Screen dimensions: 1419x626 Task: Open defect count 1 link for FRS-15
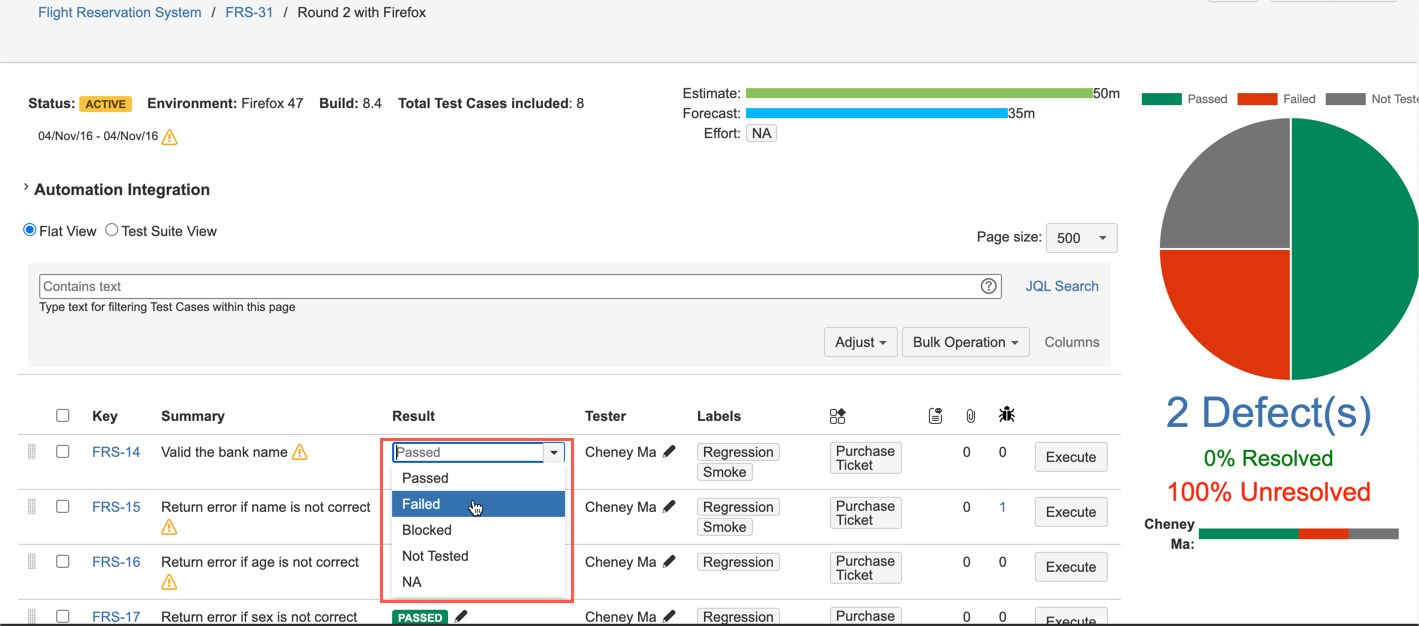[1003, 507]
